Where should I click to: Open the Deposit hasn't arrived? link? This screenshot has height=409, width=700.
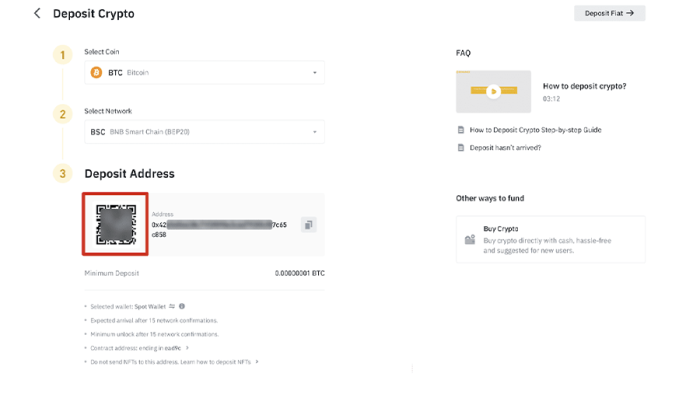[505, 147]
